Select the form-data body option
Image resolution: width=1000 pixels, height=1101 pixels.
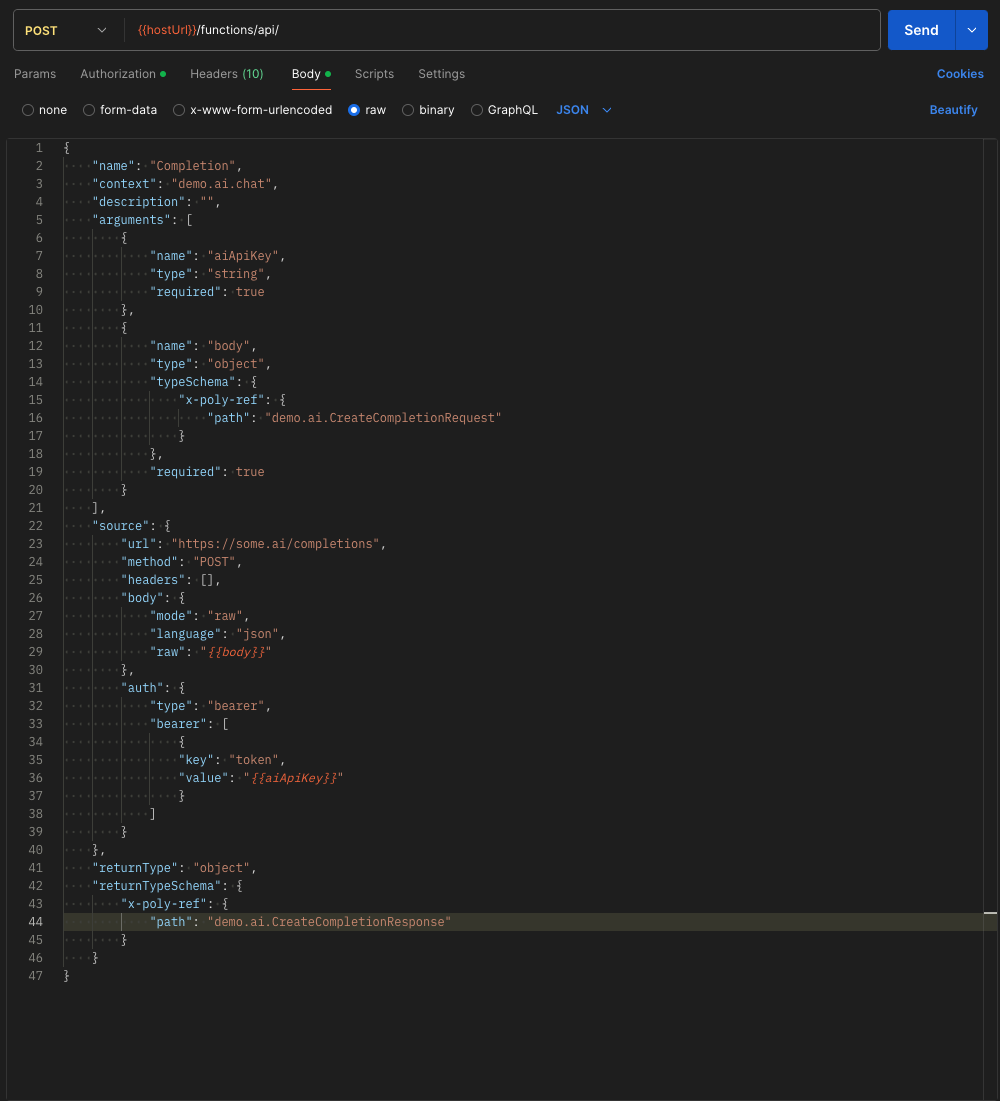[89, 110]
